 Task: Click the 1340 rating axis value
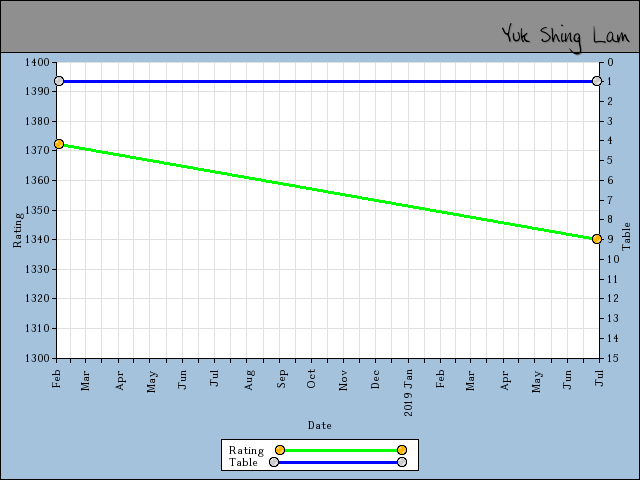pos(37,239)
